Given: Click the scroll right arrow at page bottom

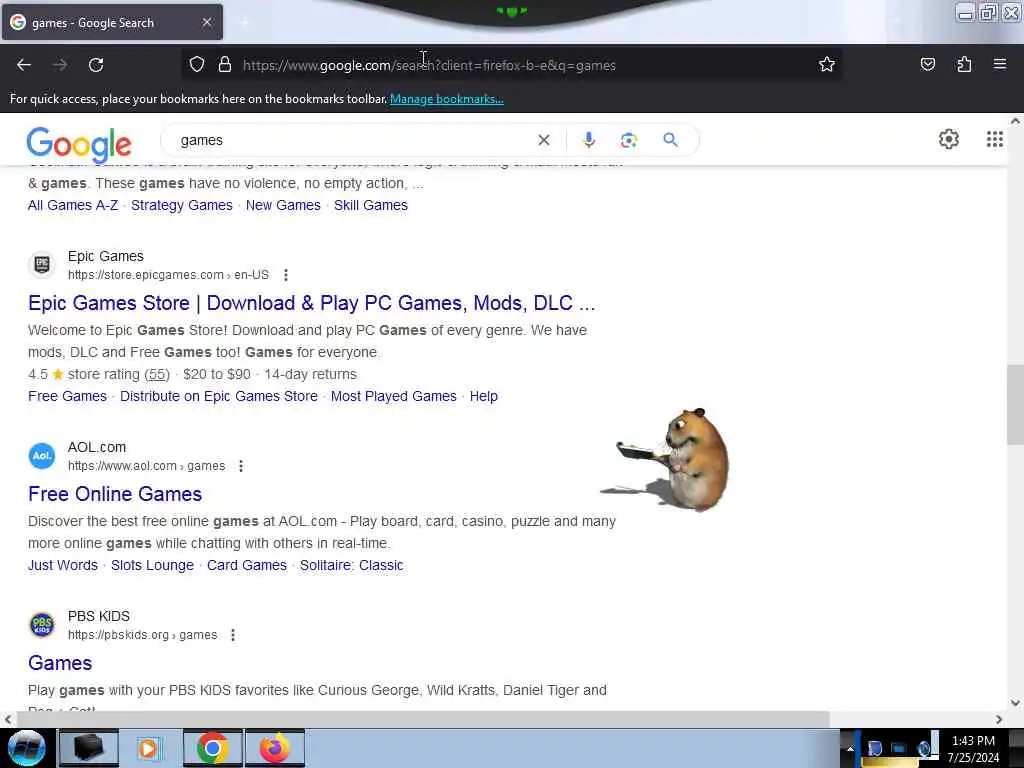Looking at the screenshot, I should (x=999, y=719).
